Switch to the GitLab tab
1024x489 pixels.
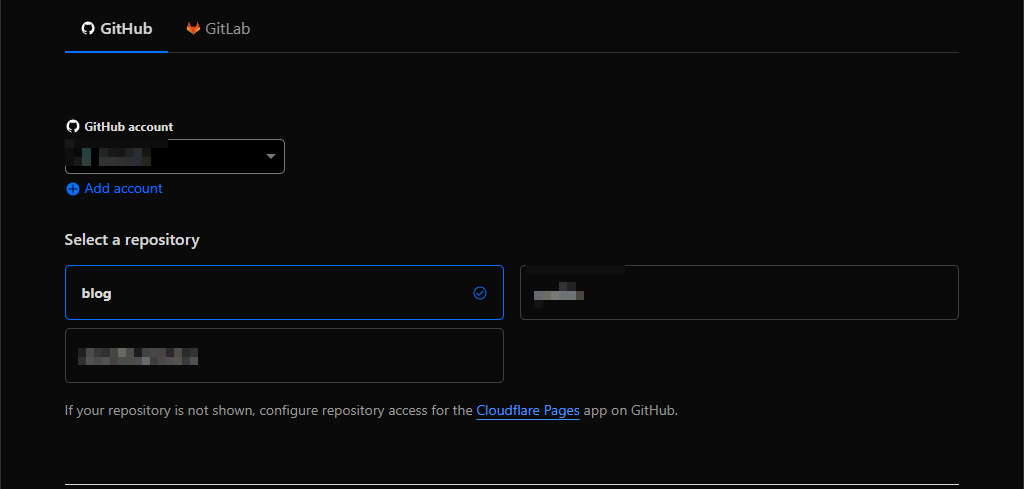pyautogui.click(x=218, y=29)
